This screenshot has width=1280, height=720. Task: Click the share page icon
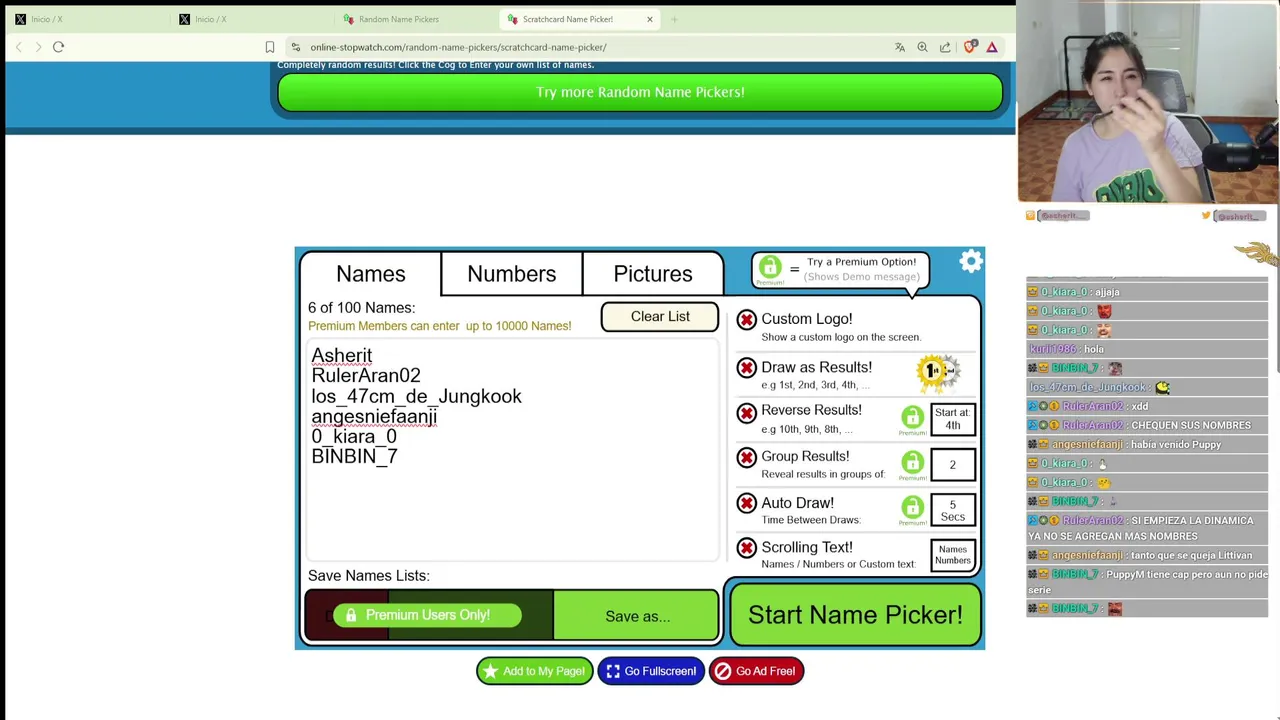point(945,47)
